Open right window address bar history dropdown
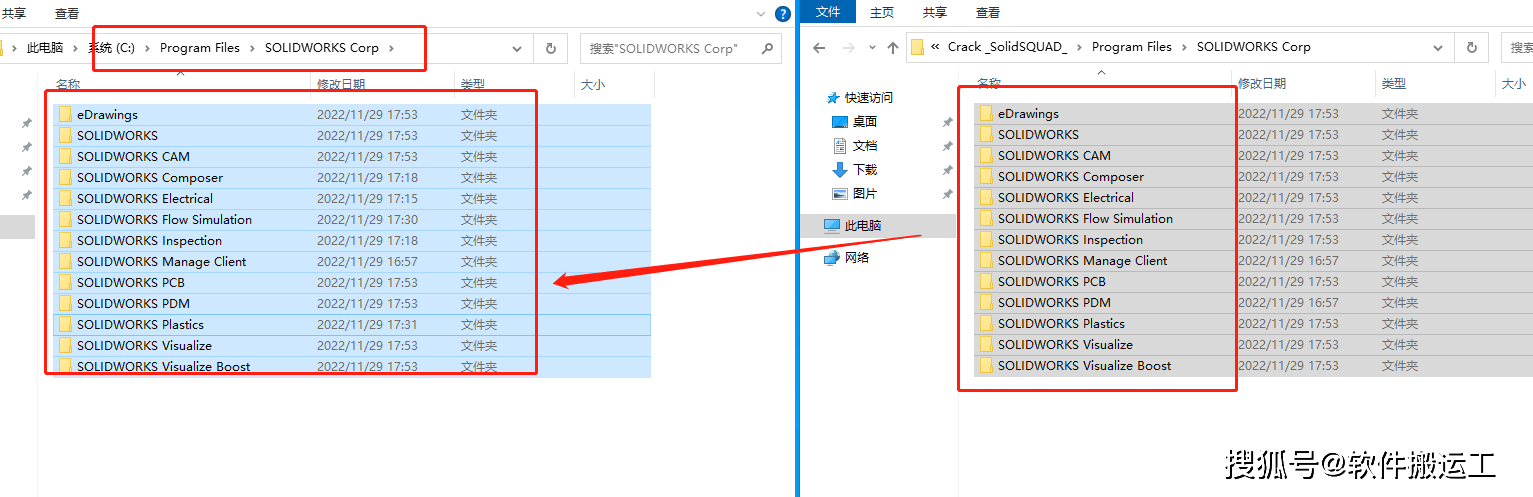Image resolution: width=1533 pixels, height=497 pixels. pyautogui.click(x=1438, y=47)
